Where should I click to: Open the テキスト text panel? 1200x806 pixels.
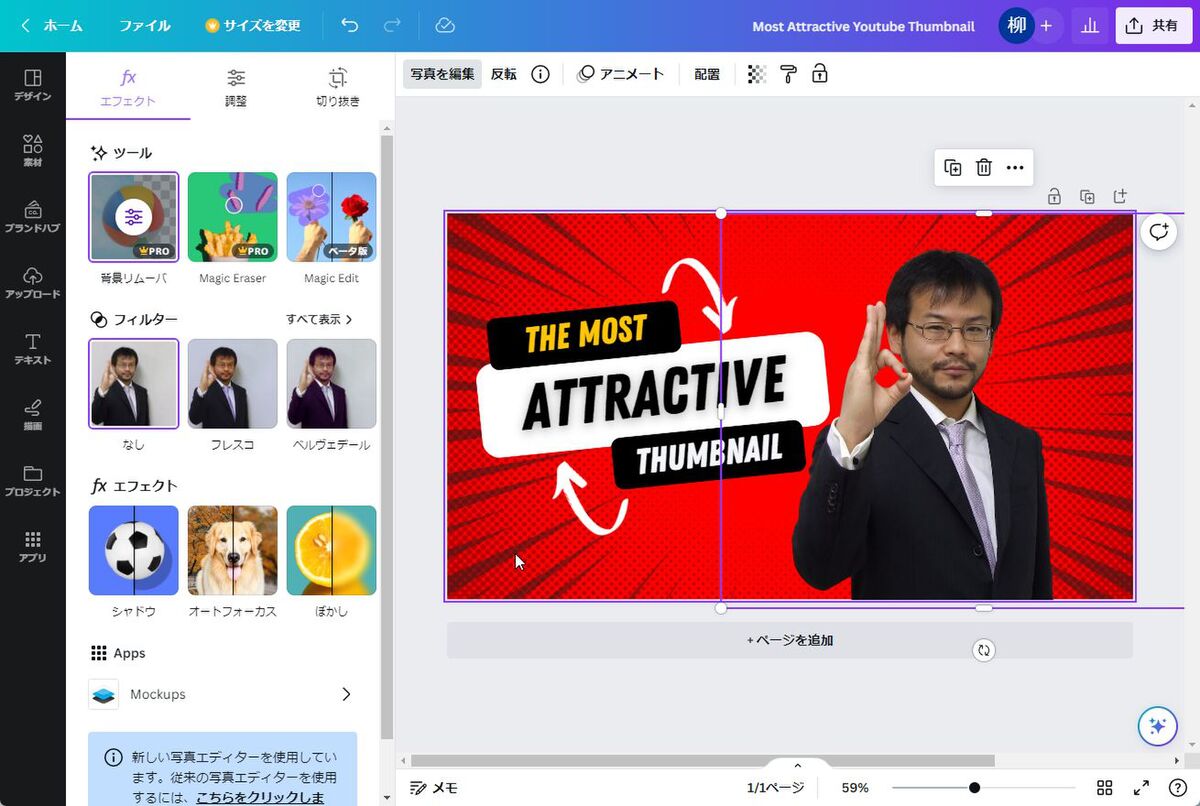pyautogui.click(x=33, y=349)
